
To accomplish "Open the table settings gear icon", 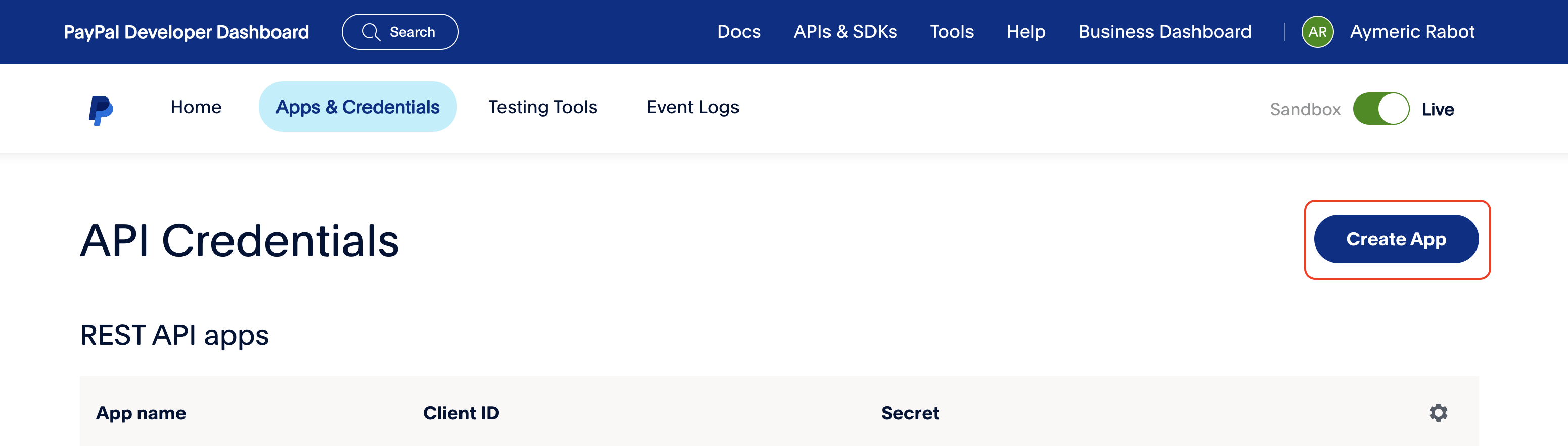I will tap(1438, 413).
